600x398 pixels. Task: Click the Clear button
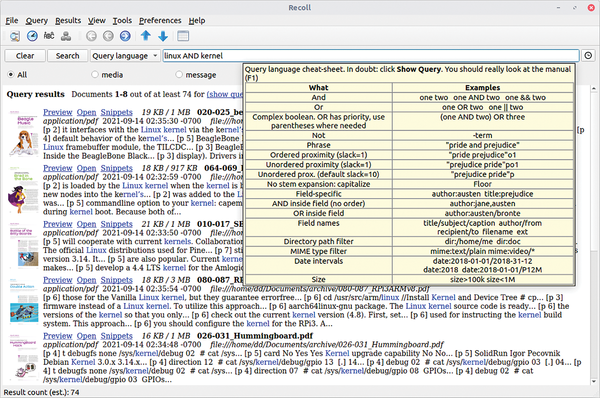point(25,56)
